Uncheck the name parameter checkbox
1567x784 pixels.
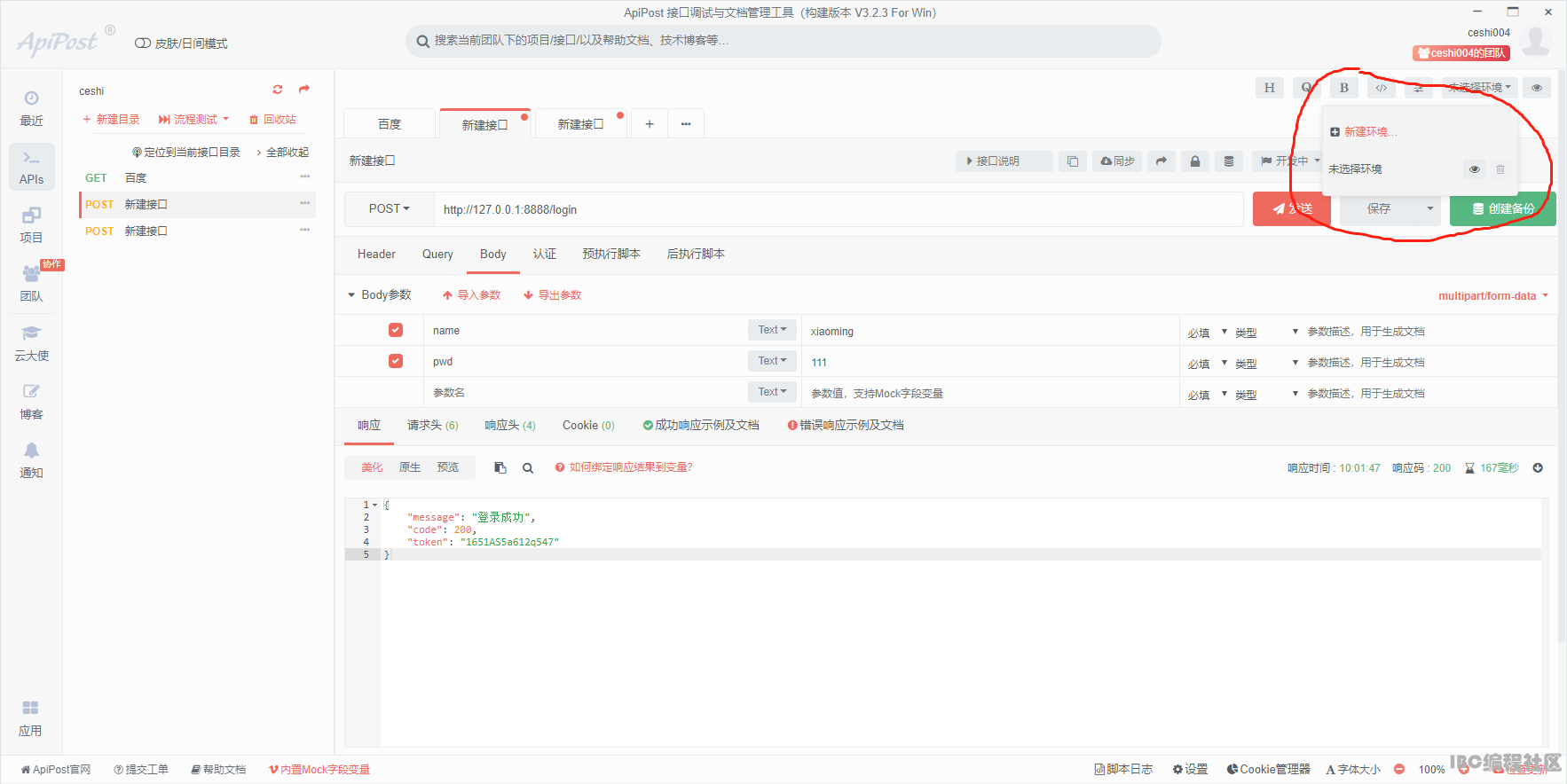click(x=396, y=330)
